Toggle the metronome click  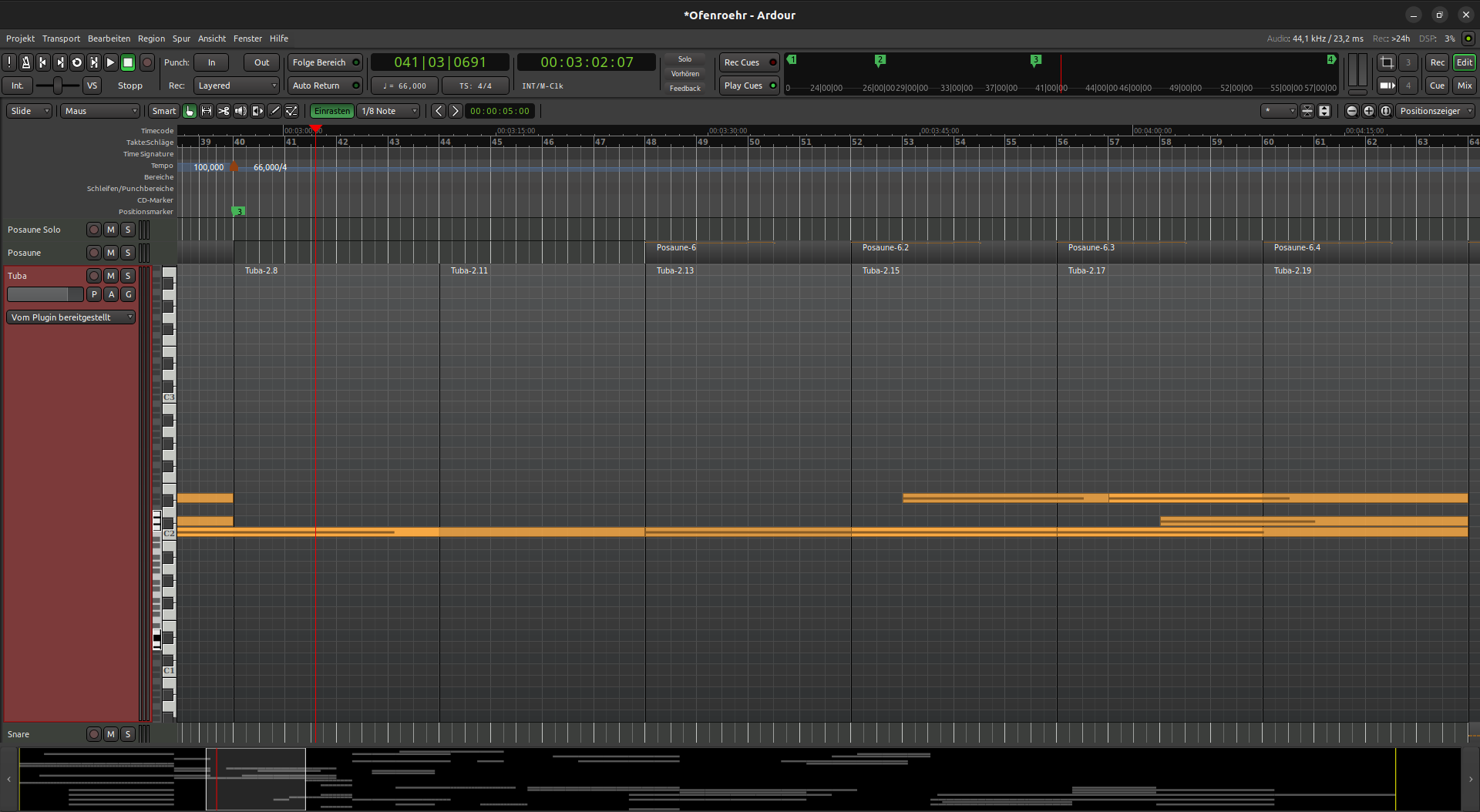25,62
